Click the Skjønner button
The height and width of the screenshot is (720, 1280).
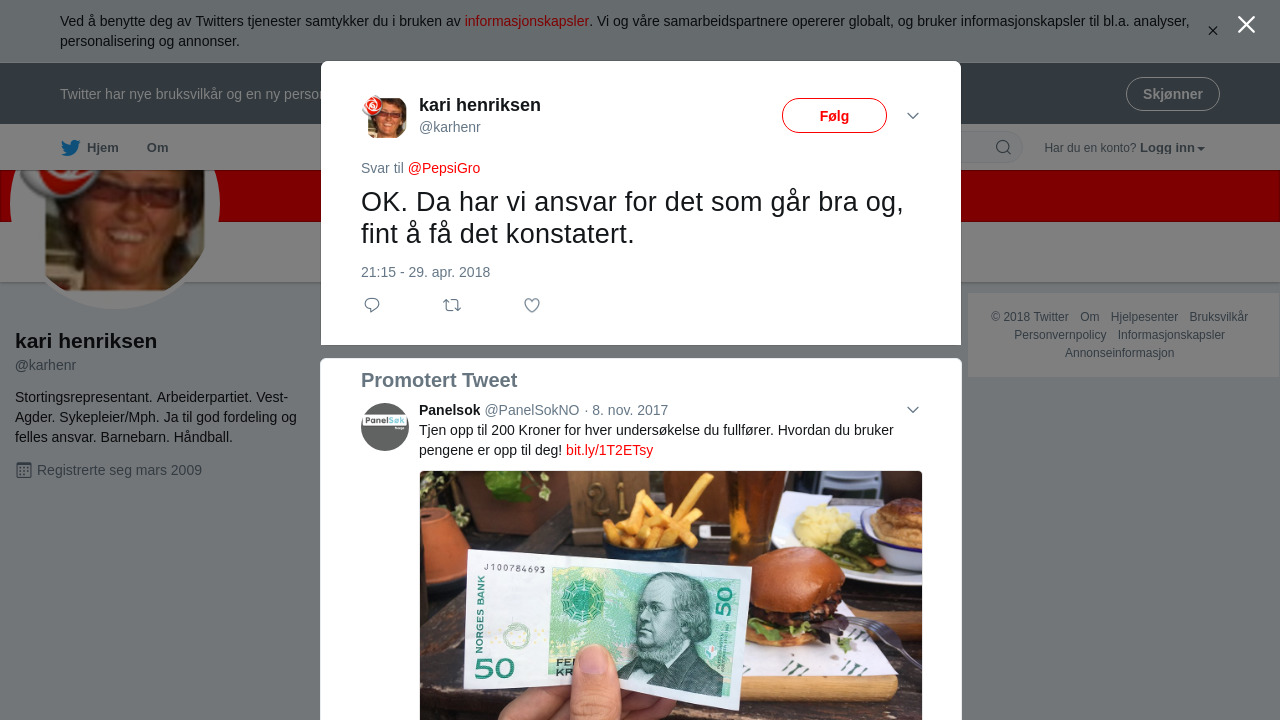tap(1173, 94)
